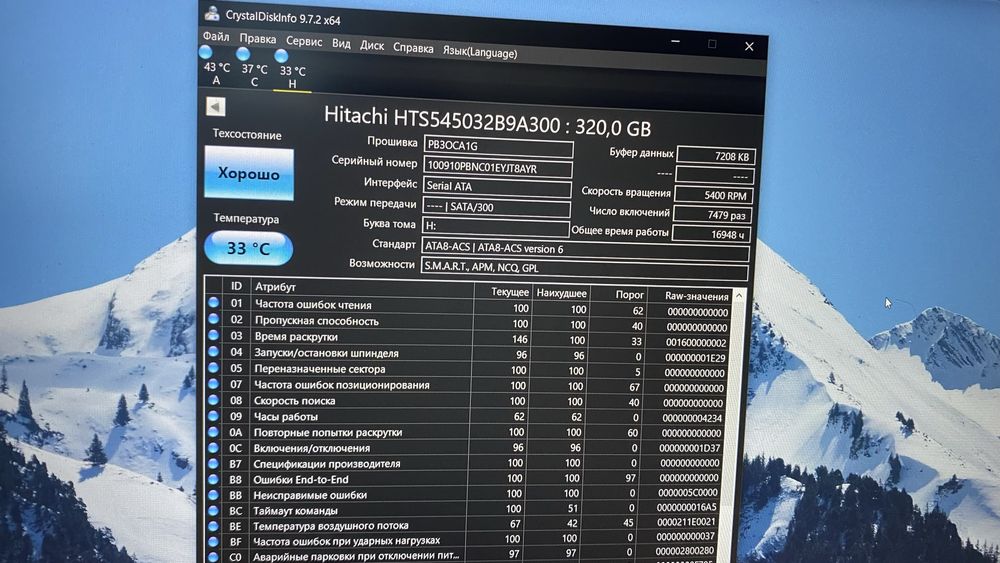1000x563 pixels.
Task: Select row Частота ошибок чтения
Action: [x=468, y=307]
